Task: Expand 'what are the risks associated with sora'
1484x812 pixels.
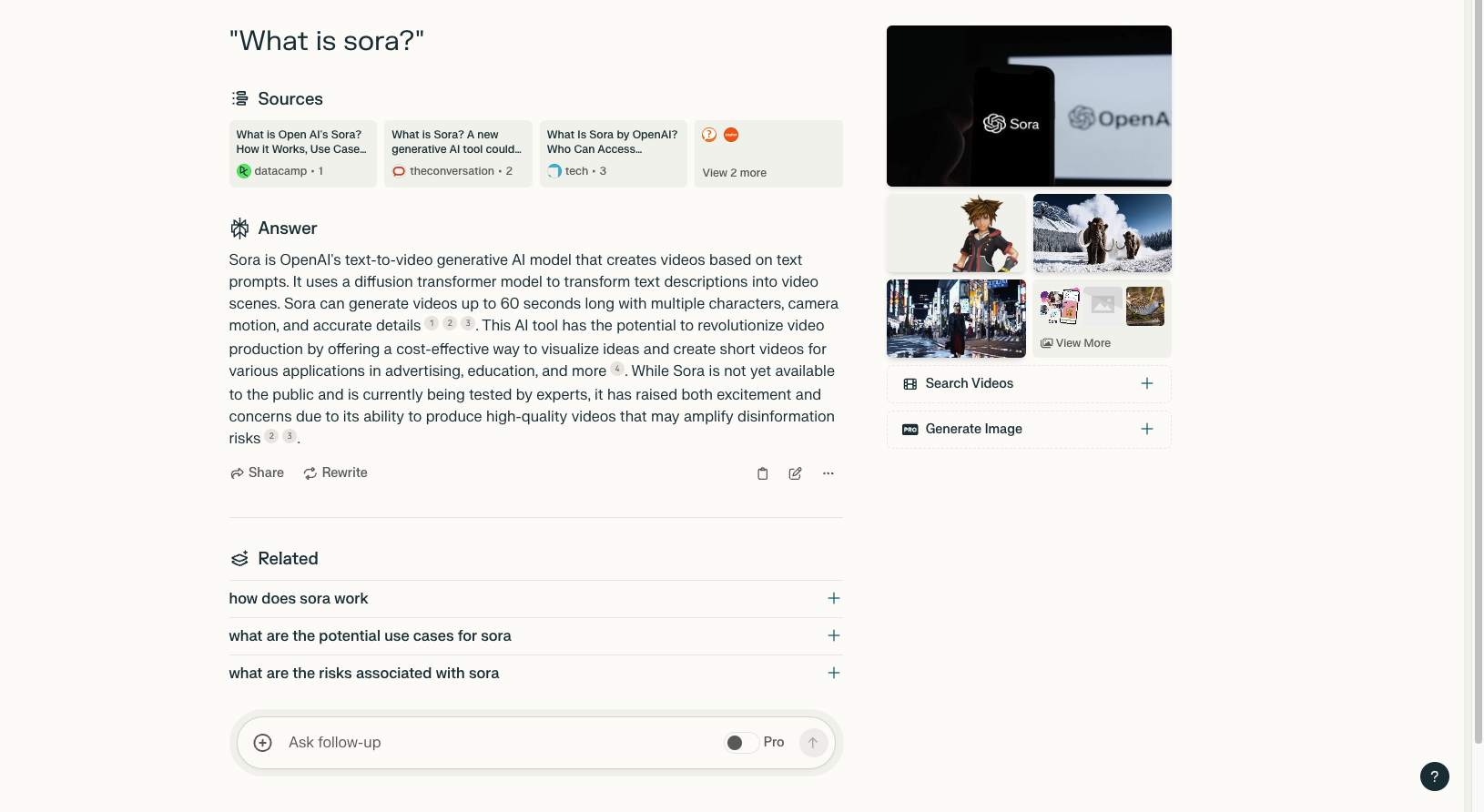Action: [x=834, y=674]
